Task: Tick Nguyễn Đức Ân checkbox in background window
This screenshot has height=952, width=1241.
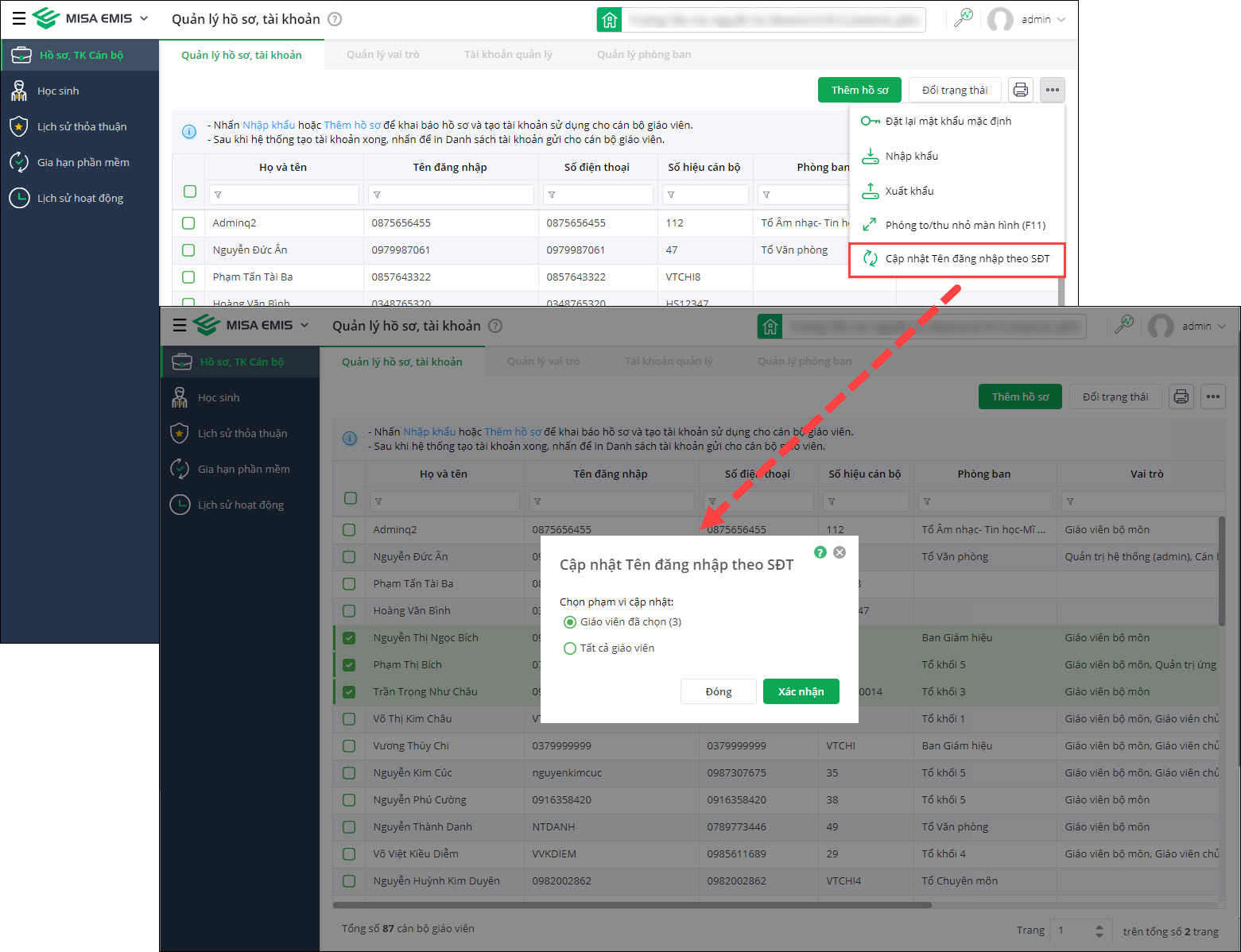Action: click(x=188, y=250)
